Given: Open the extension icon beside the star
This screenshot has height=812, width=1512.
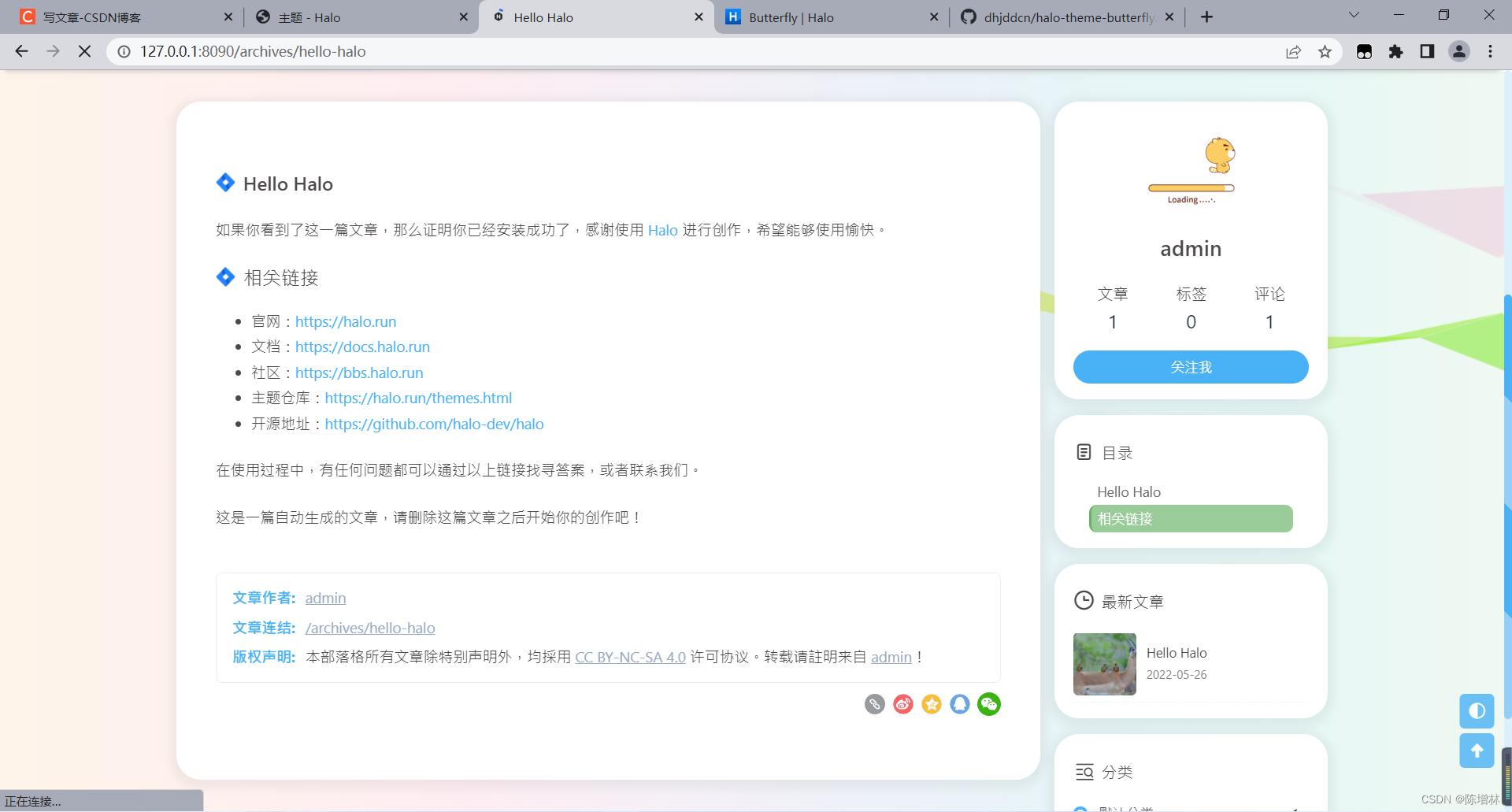Looking at the screenshot, I should pos(1364,51).
